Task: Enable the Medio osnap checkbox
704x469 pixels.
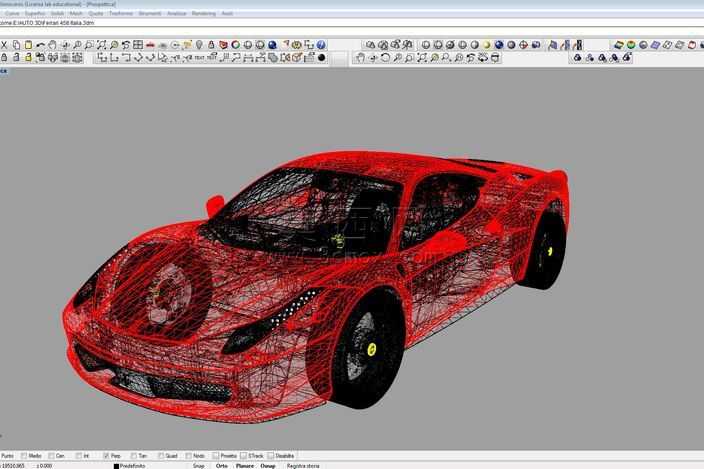Action: pos(24,456)
